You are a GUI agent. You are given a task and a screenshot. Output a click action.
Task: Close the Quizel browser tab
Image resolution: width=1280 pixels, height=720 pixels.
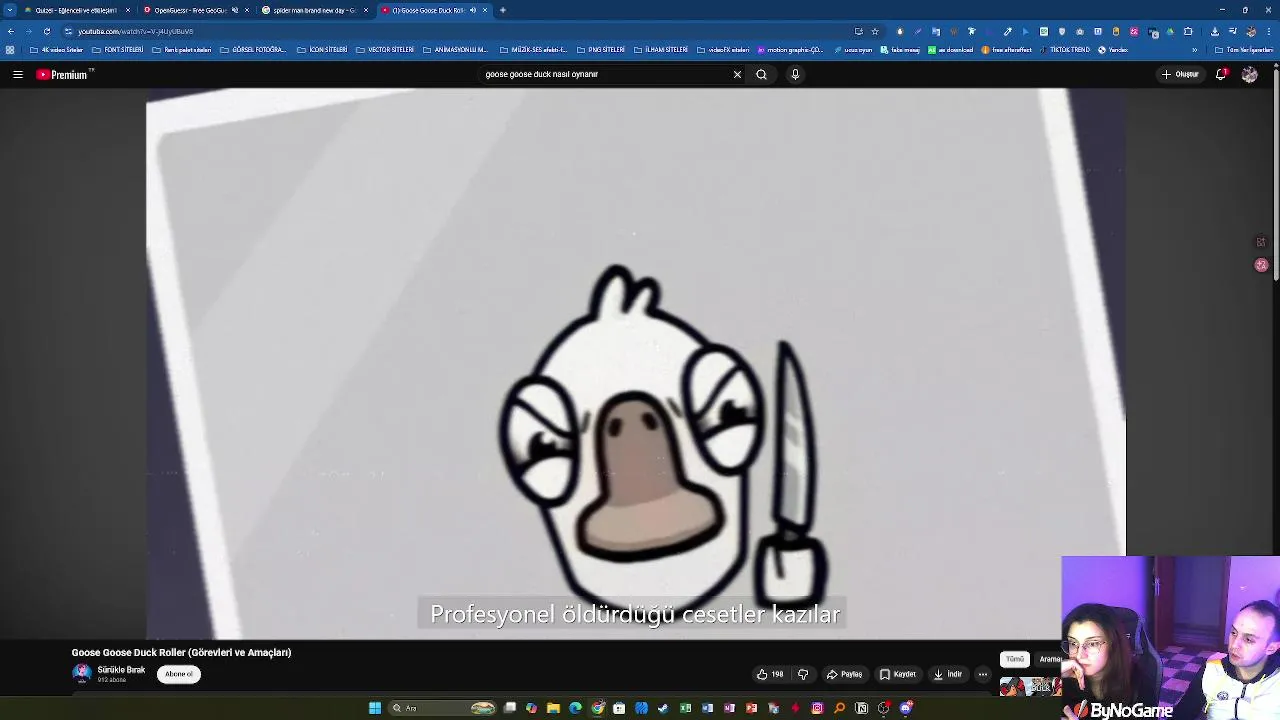pos(128,10)
